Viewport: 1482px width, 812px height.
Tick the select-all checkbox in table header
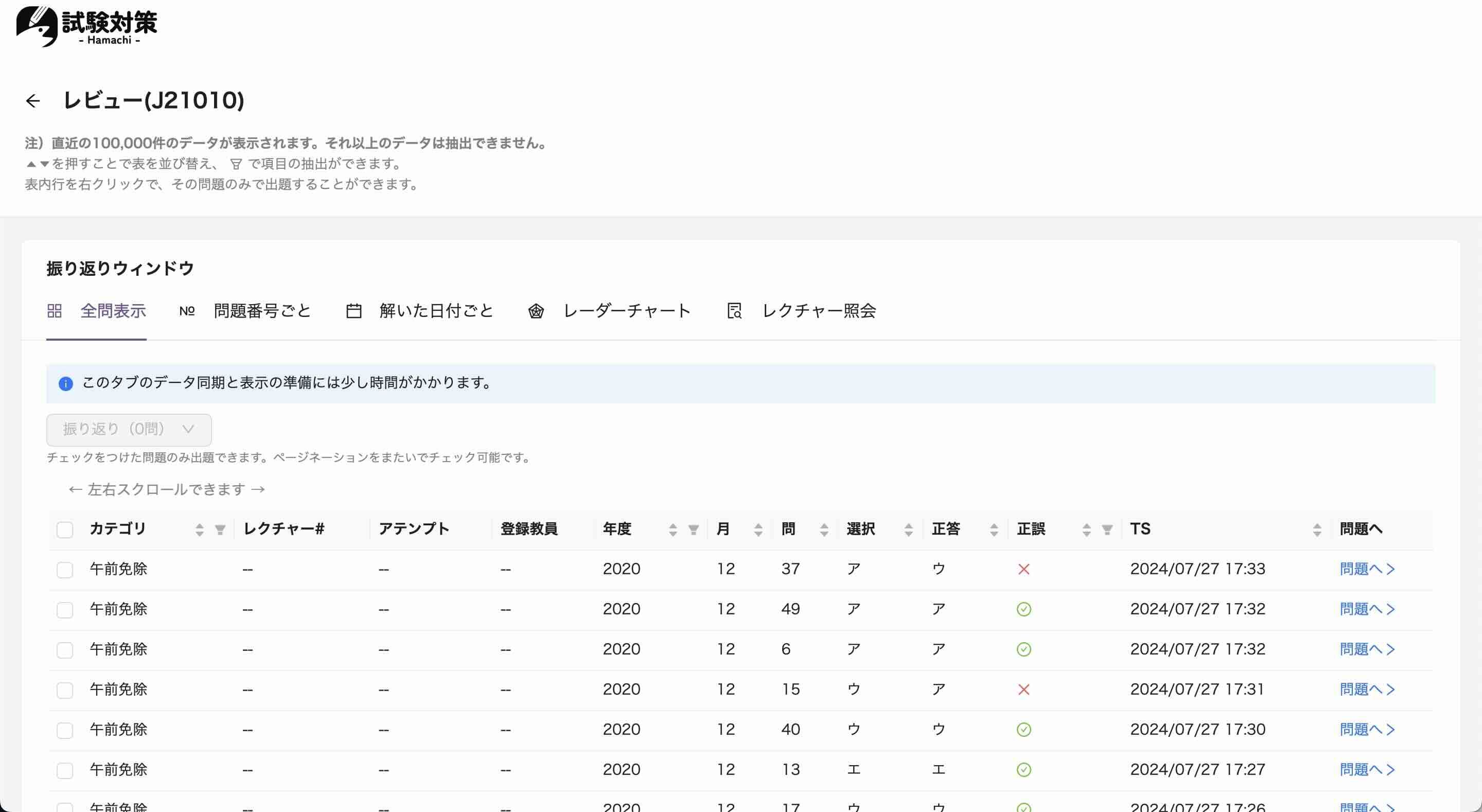pyautogui.click(x=65, y=530)
